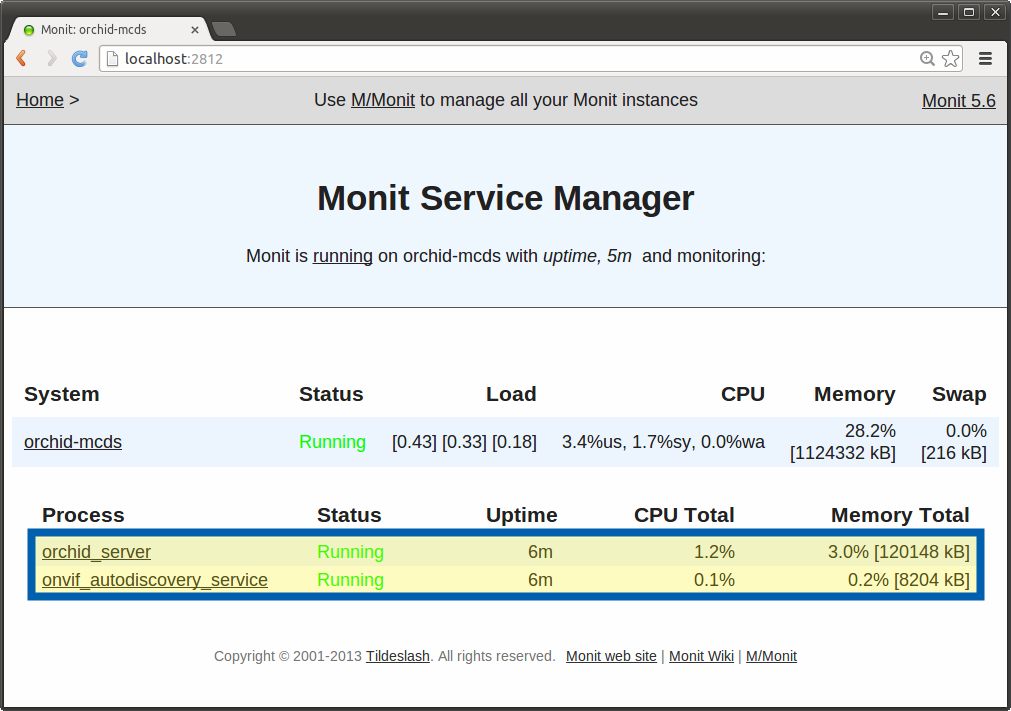This screenshot has height=711, width=1011.
Task: Click the load values [0.43] [0.33] [0.18]
Action: pyautogui.click(x=464, y=442)
